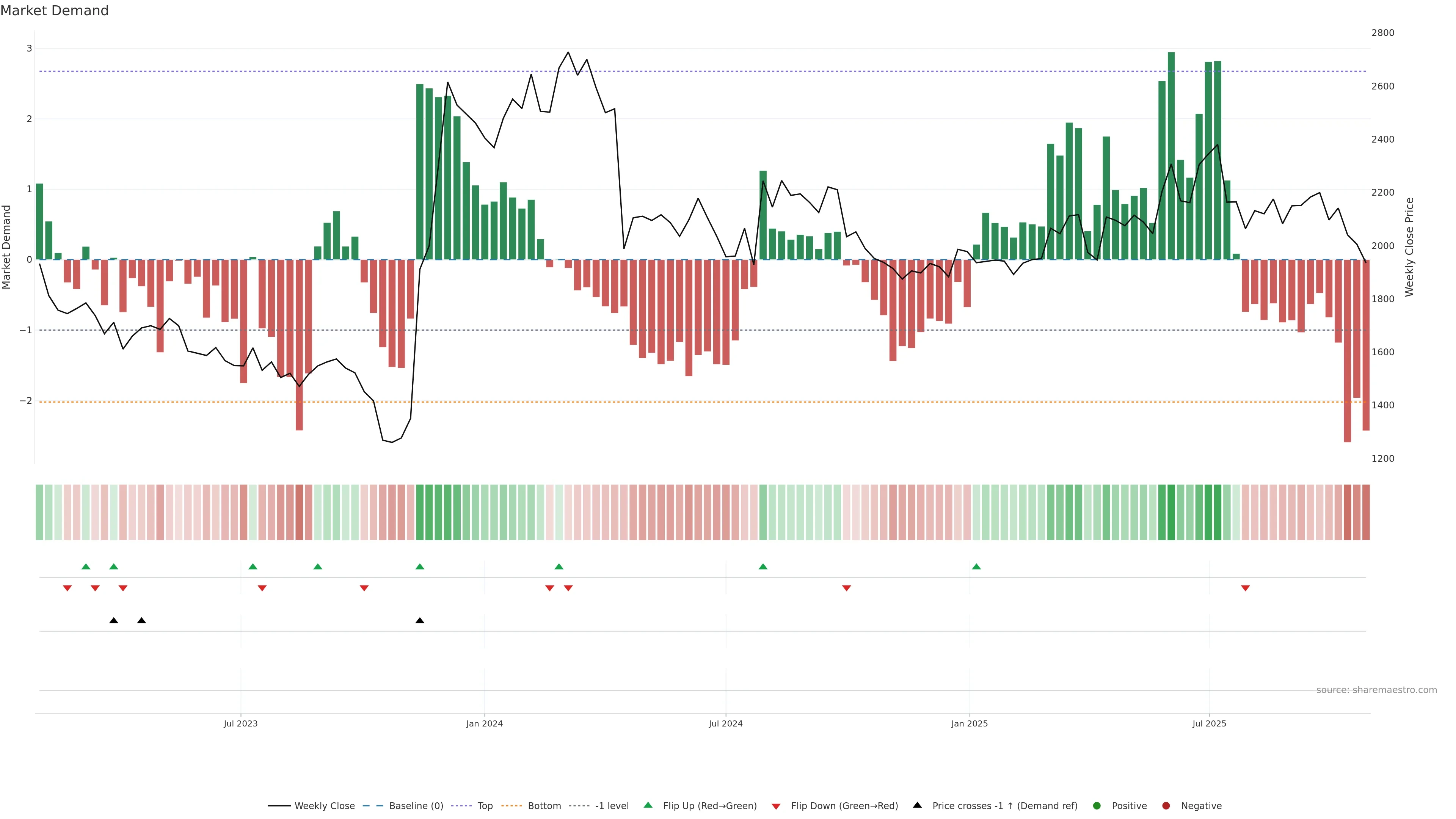Viewport: 1456px width, 819px height.
Task: Click the Jul 2024 x-axis label
Action: click(x=725, y=723)
